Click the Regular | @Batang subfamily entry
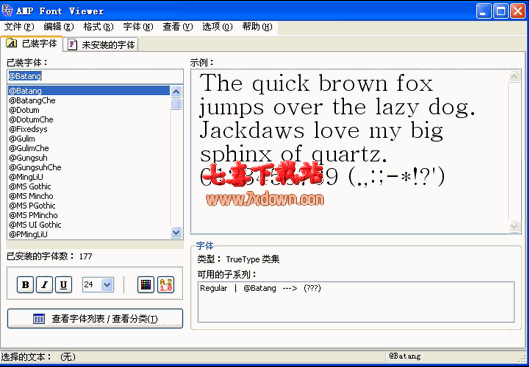Screen dimensions: 529x367 (x=260, y=288)
